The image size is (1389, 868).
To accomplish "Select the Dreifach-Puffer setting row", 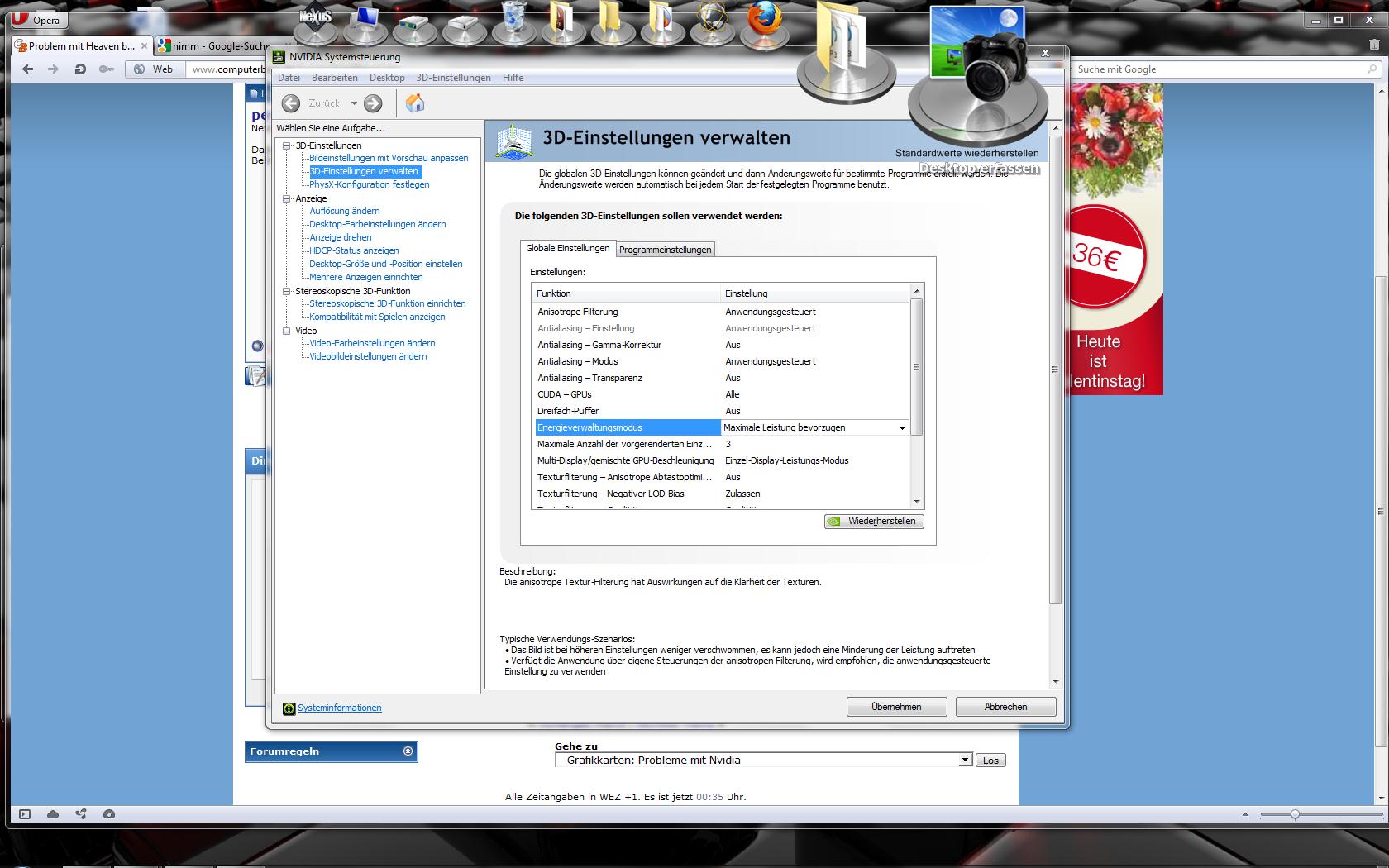I will pyautogui.click(x=721, y=412).
